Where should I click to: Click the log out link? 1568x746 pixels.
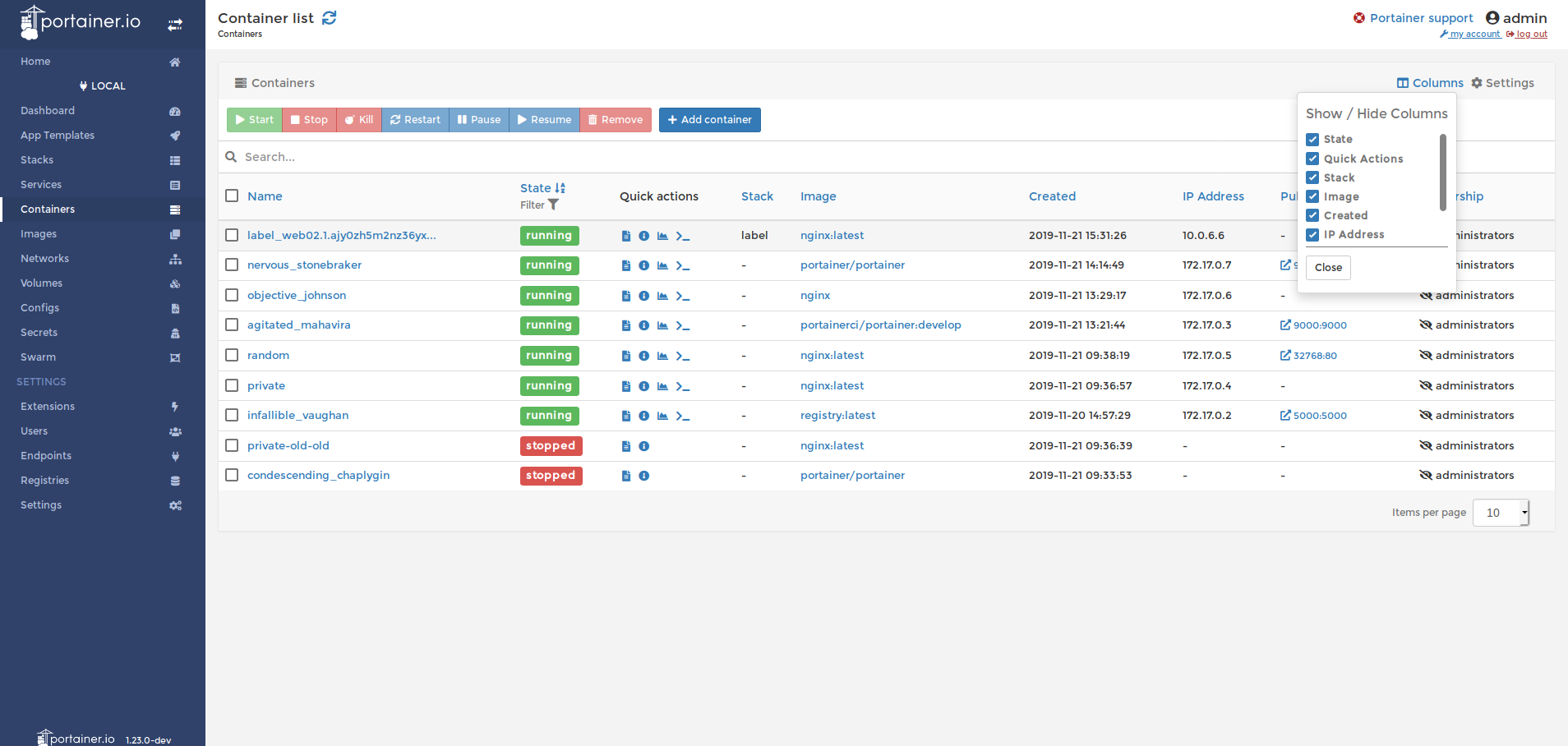click(x=1527, y=35)
